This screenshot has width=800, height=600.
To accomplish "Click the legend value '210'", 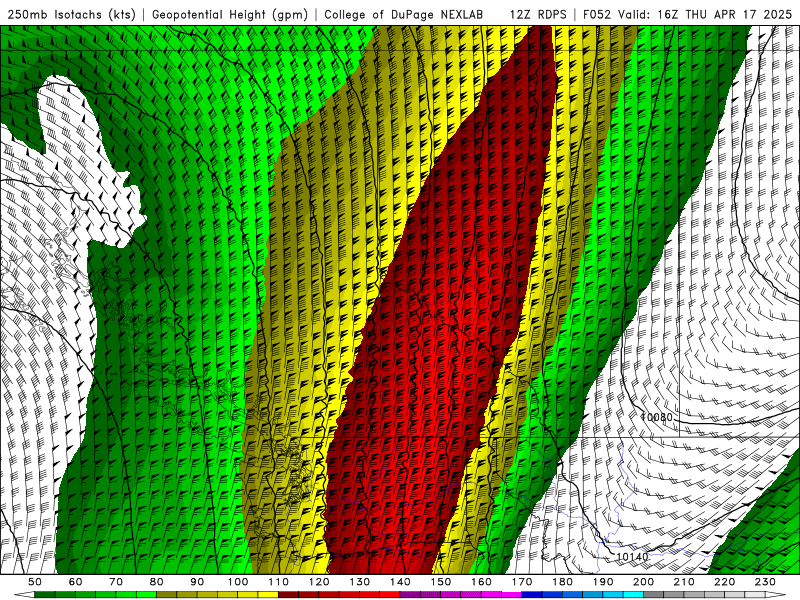I will (685, 582).
